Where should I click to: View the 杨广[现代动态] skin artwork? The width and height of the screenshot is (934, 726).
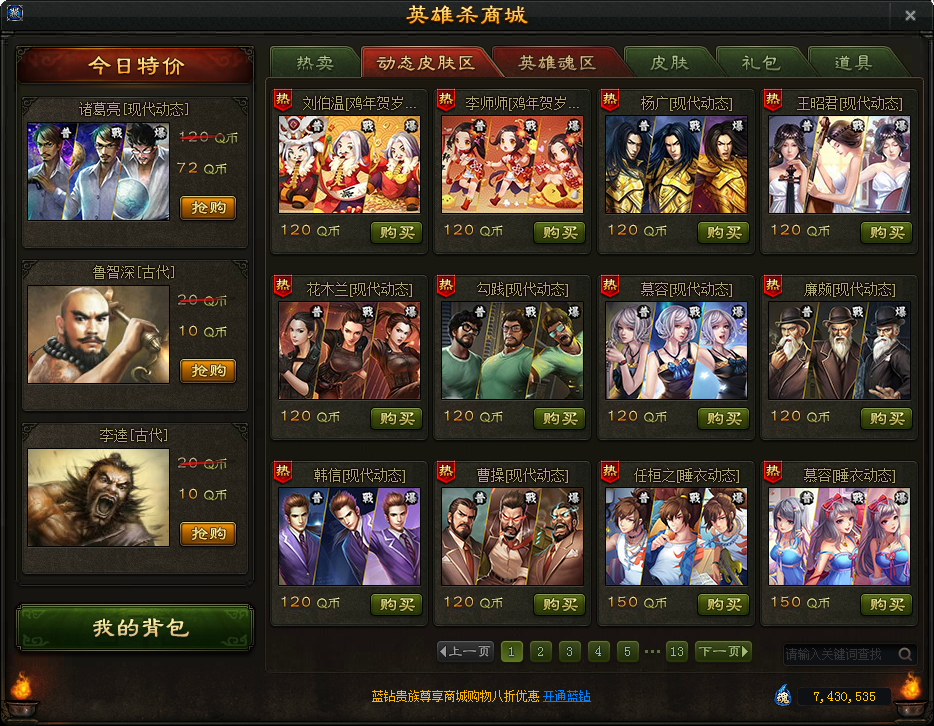click(x=676, y=164)
